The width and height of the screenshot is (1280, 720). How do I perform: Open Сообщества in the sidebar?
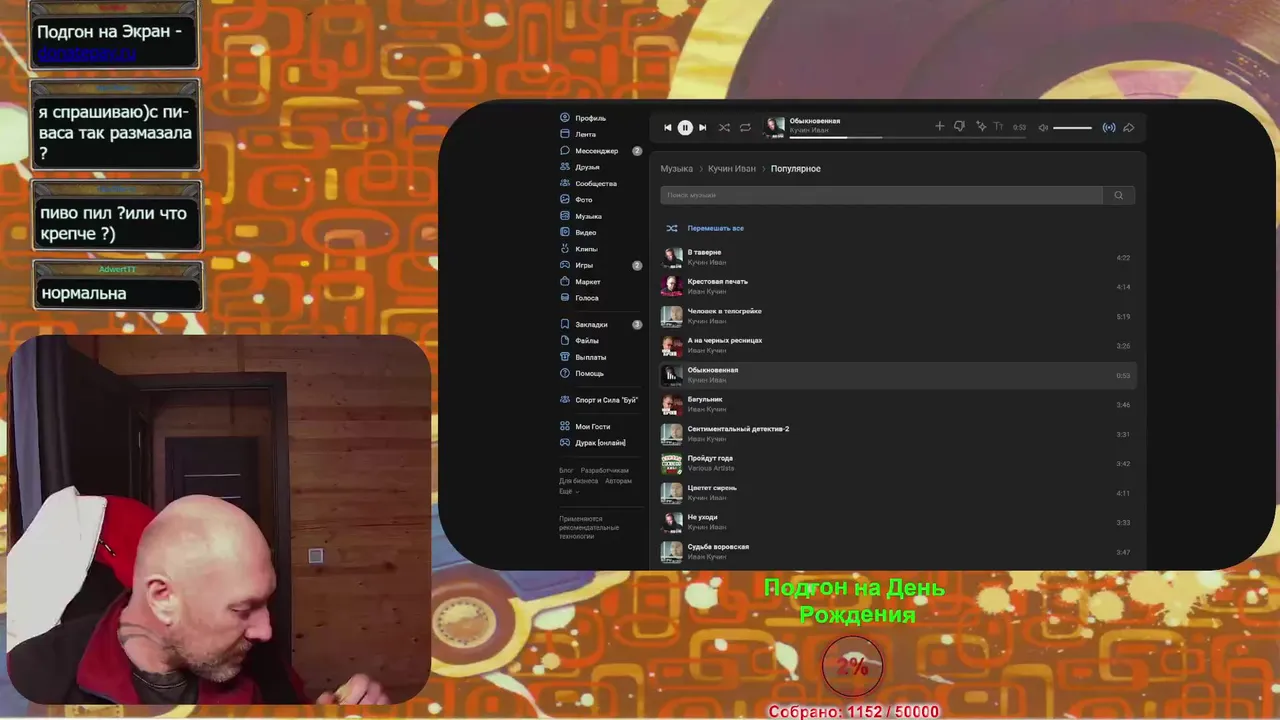click(x=588, y=183)
